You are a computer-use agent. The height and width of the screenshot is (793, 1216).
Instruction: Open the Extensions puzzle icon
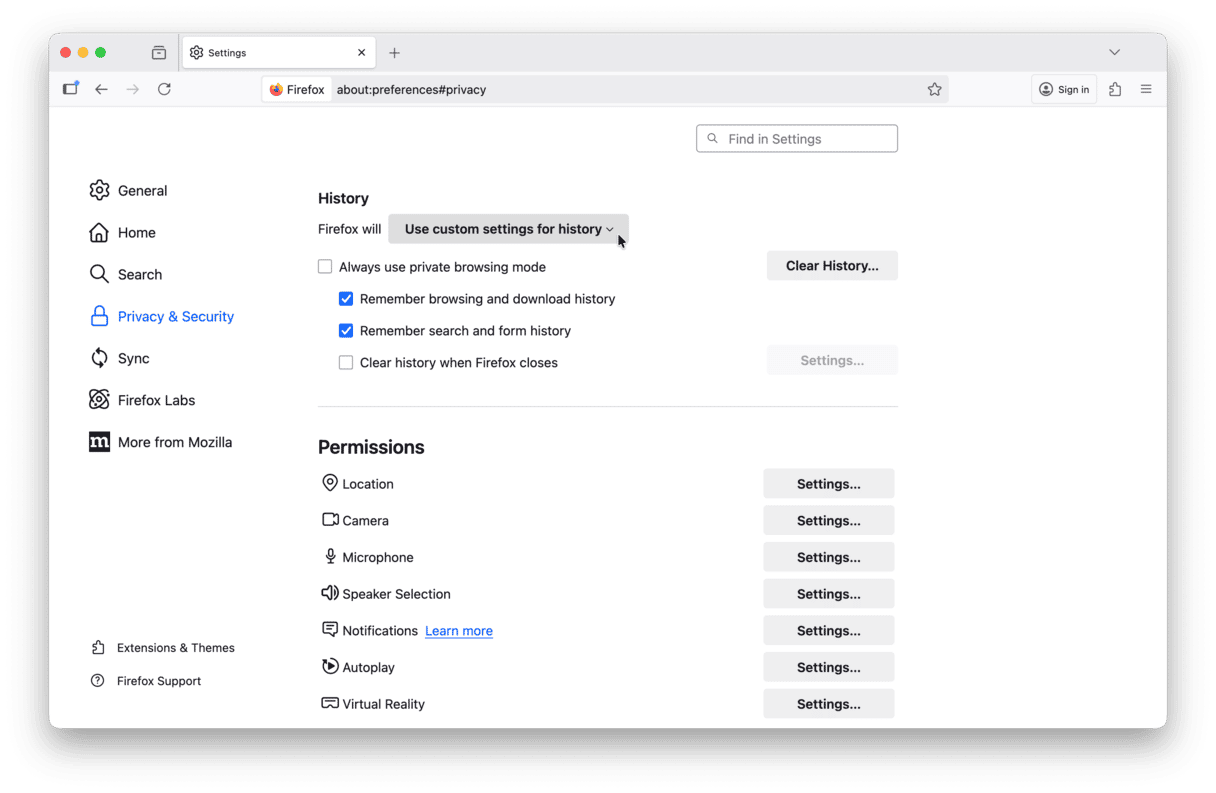(x=1115, y=89)
